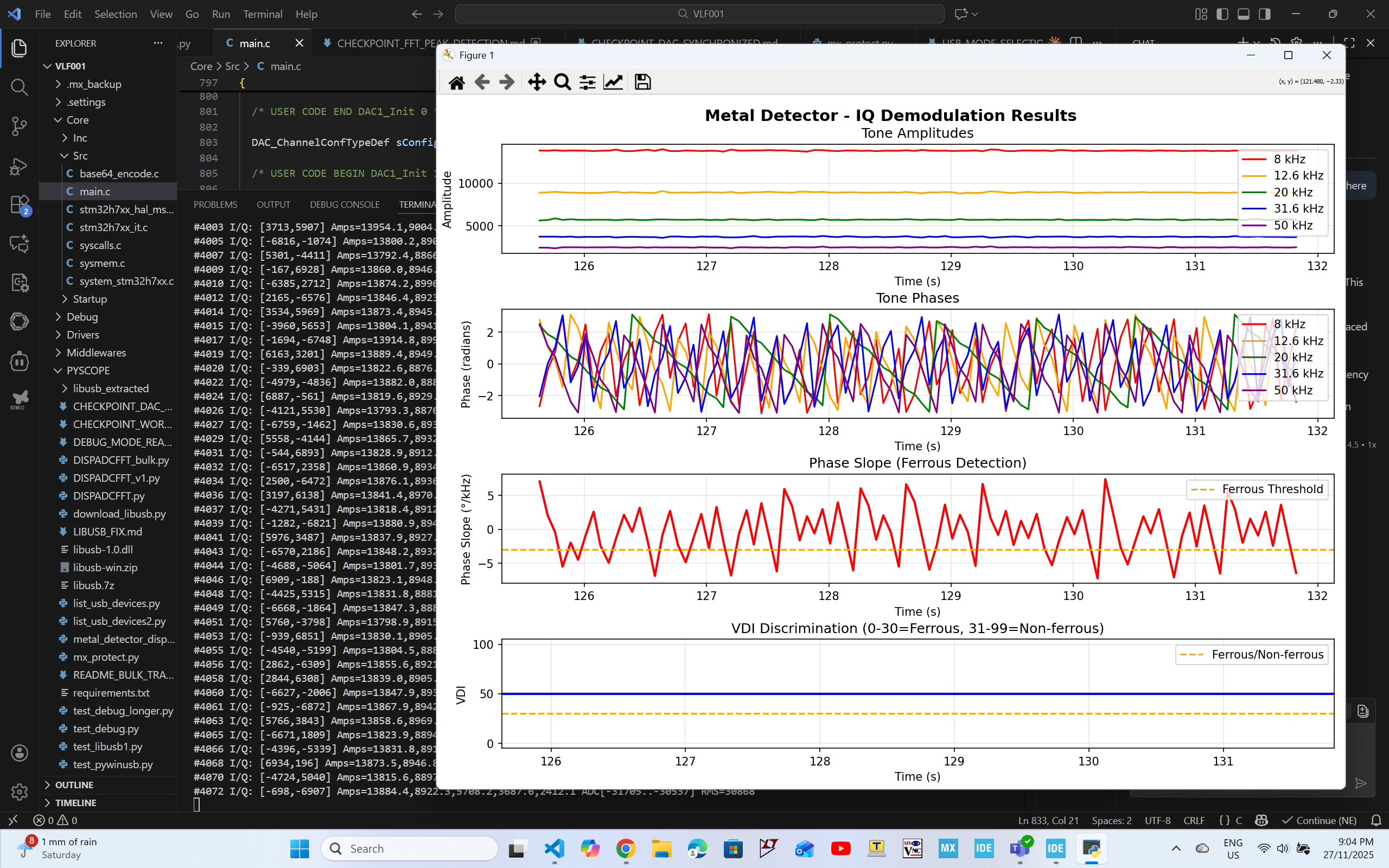Image resolution: width=1389 pixels, height=868 pixels.
Task: Select the Pan axes tool in figure toolbar
Action: [x=537, y=82]
